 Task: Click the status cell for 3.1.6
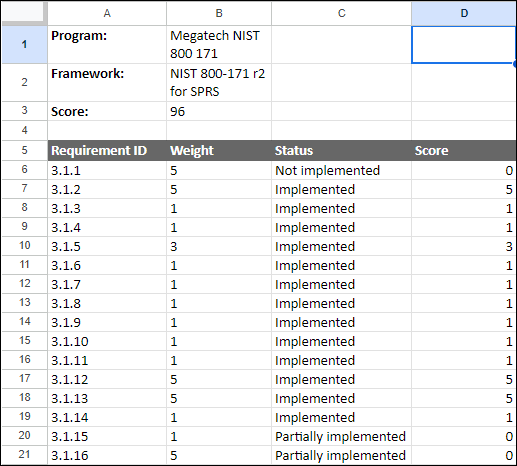341,265
